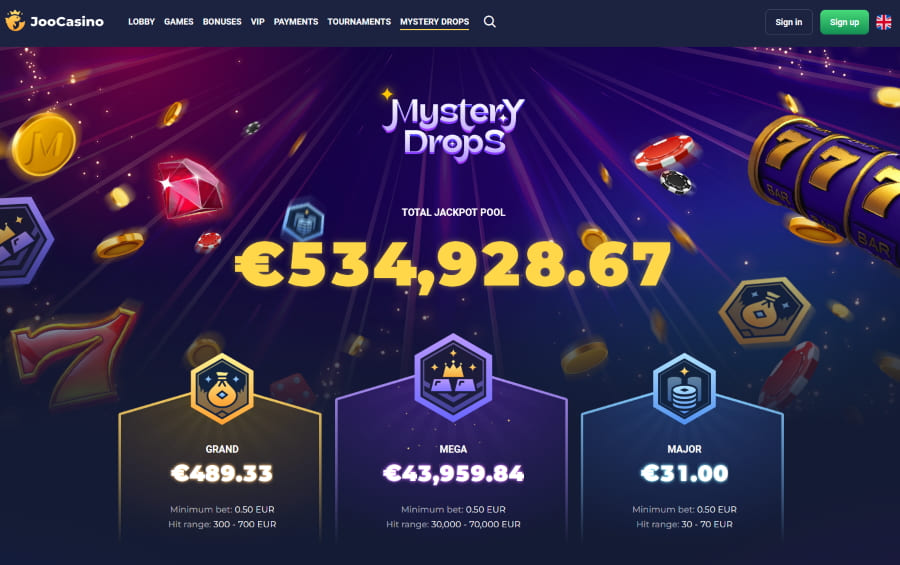Select the Grand jackpot money bag badge

pos(222,389)
